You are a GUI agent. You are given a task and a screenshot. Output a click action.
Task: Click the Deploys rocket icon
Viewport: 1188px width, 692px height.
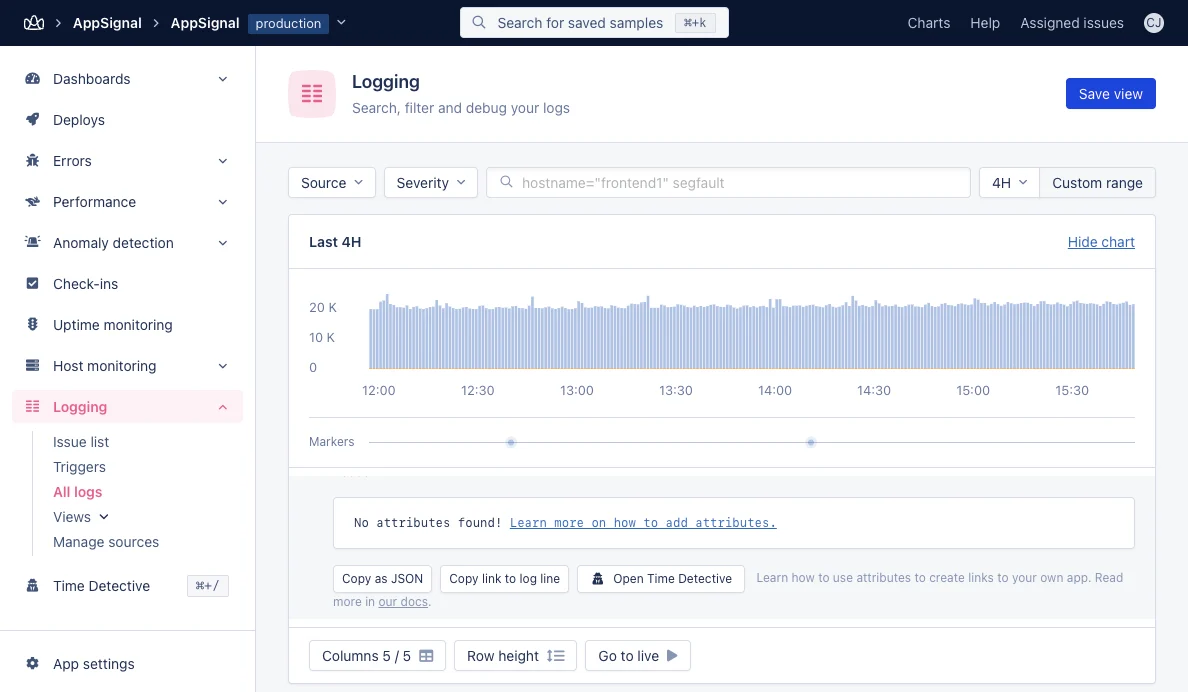(33, 120)
